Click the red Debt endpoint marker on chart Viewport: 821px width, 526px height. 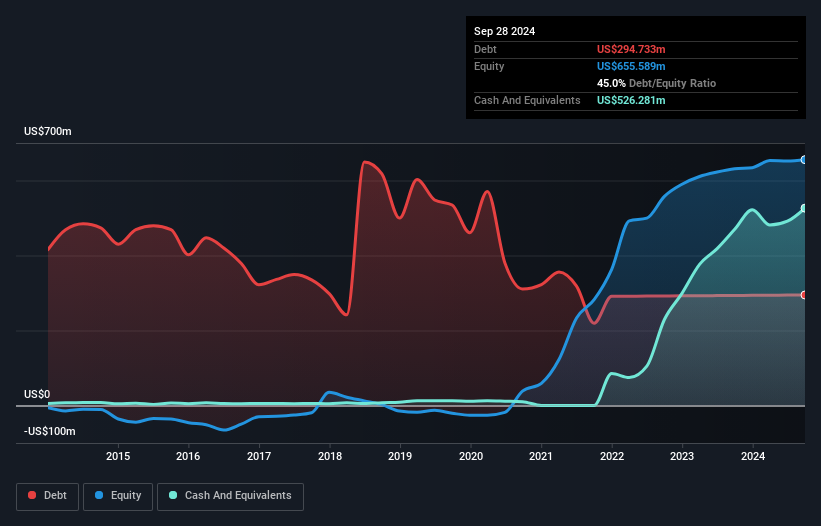(804, 295)
